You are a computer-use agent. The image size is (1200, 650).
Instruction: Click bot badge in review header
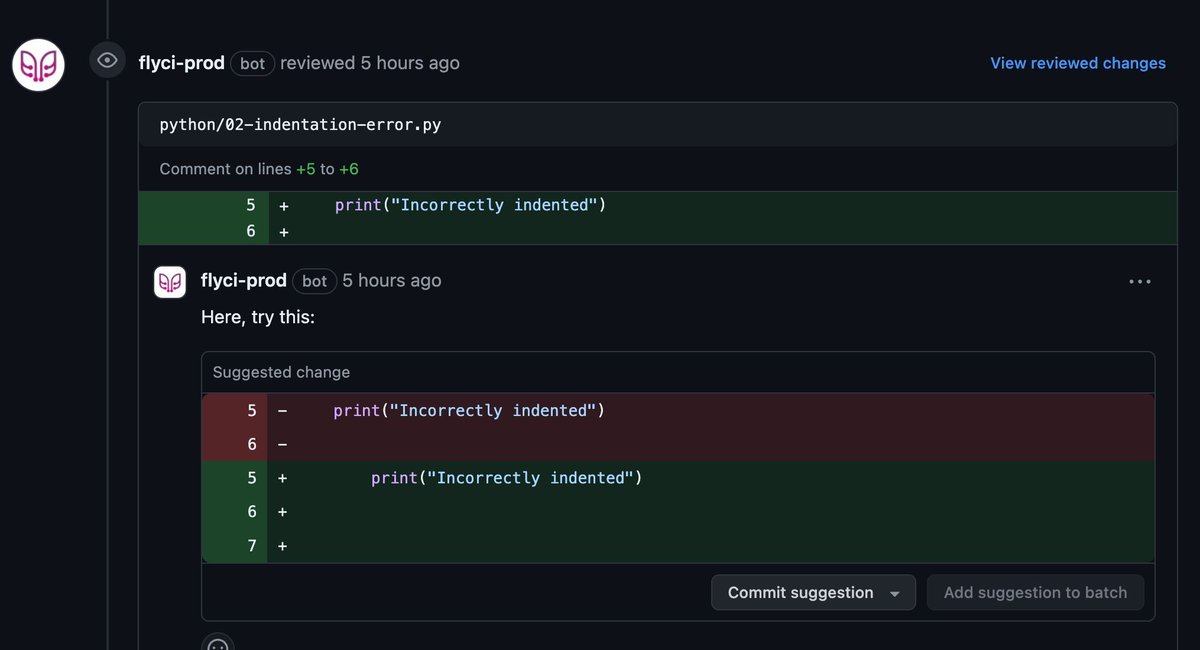253,63
